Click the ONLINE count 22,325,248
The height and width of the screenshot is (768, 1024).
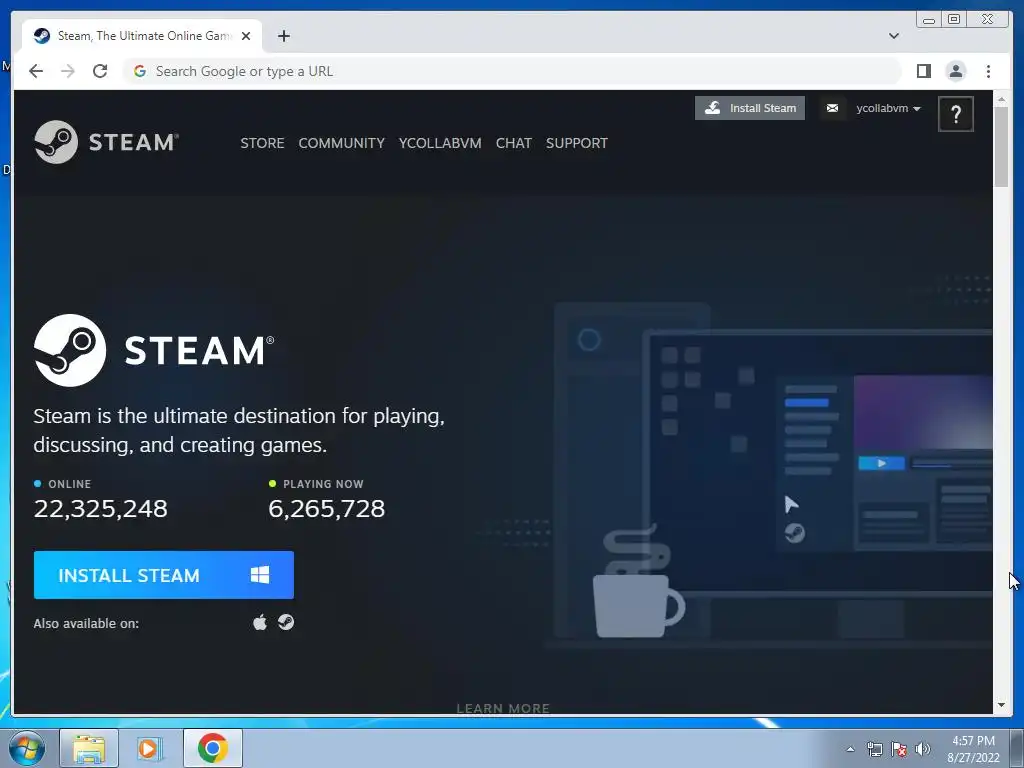point(101,509)
